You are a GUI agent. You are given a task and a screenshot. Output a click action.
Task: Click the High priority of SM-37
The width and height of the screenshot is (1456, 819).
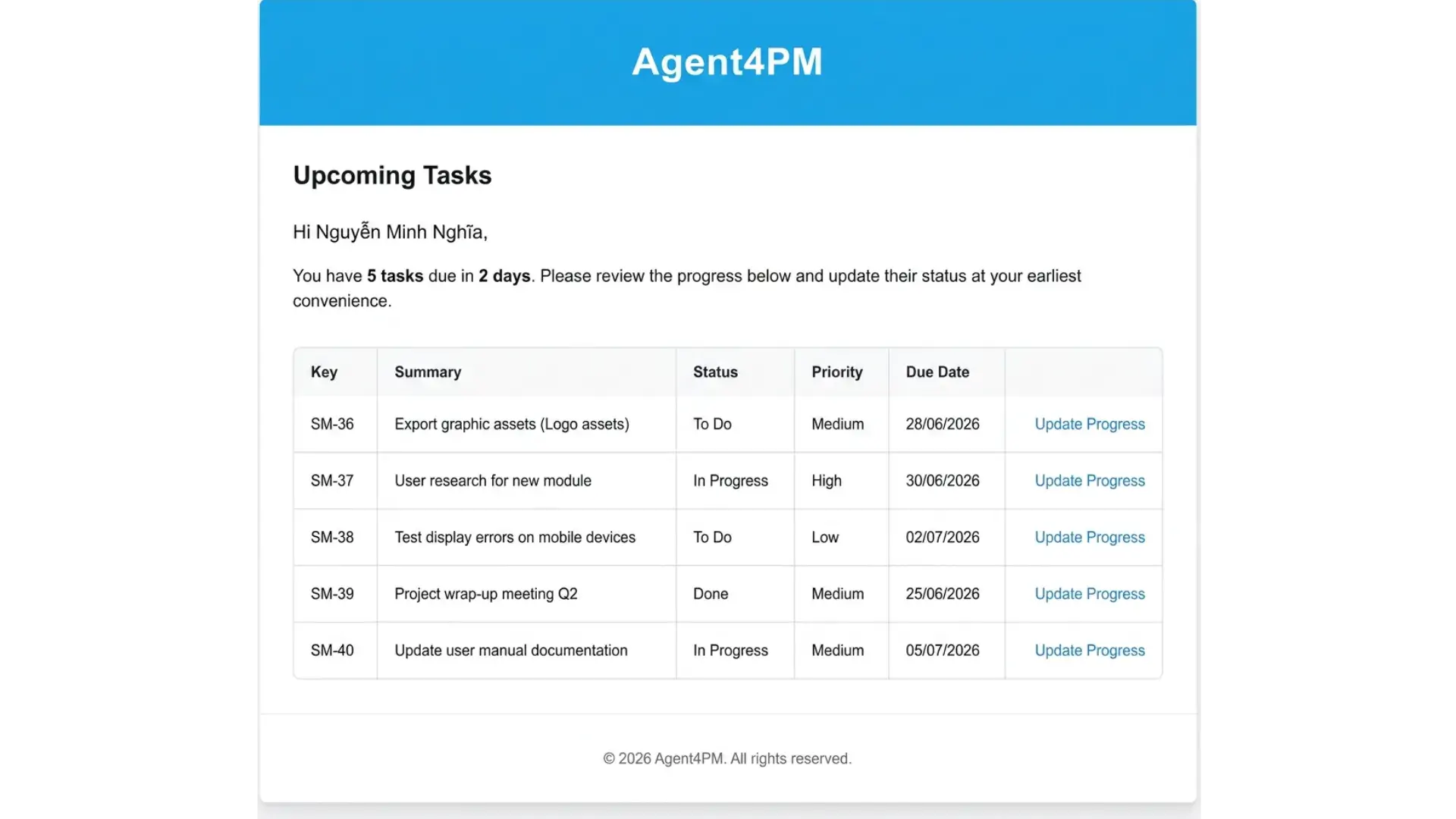827,481
